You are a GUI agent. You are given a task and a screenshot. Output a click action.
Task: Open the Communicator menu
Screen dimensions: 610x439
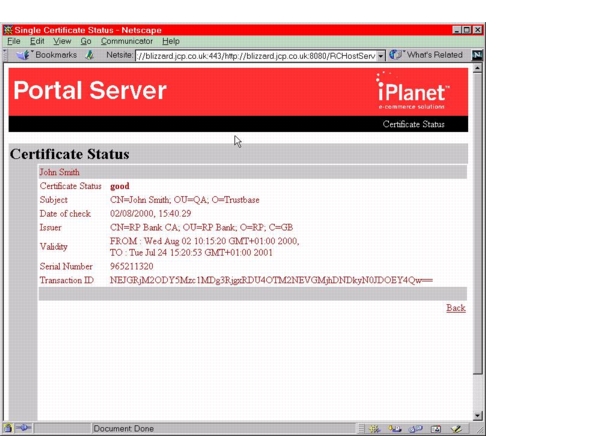tap(127, 41)
